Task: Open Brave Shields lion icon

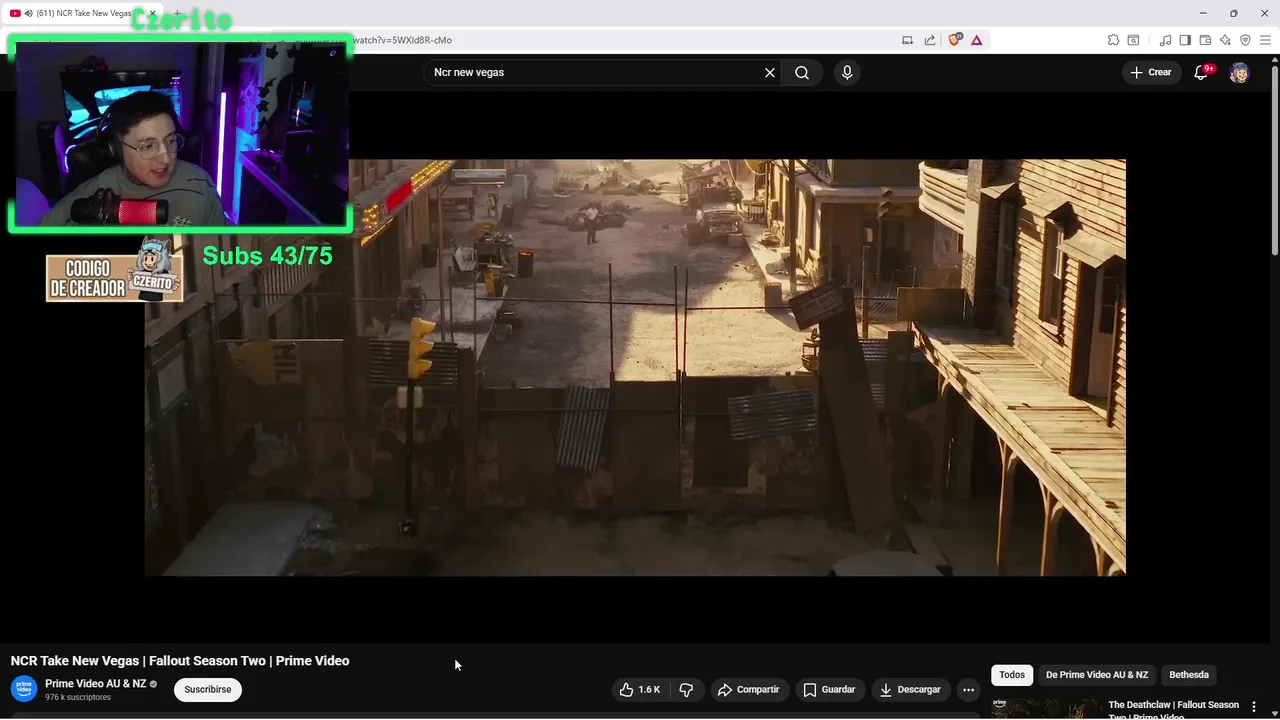Action: (x=955, y=40)
